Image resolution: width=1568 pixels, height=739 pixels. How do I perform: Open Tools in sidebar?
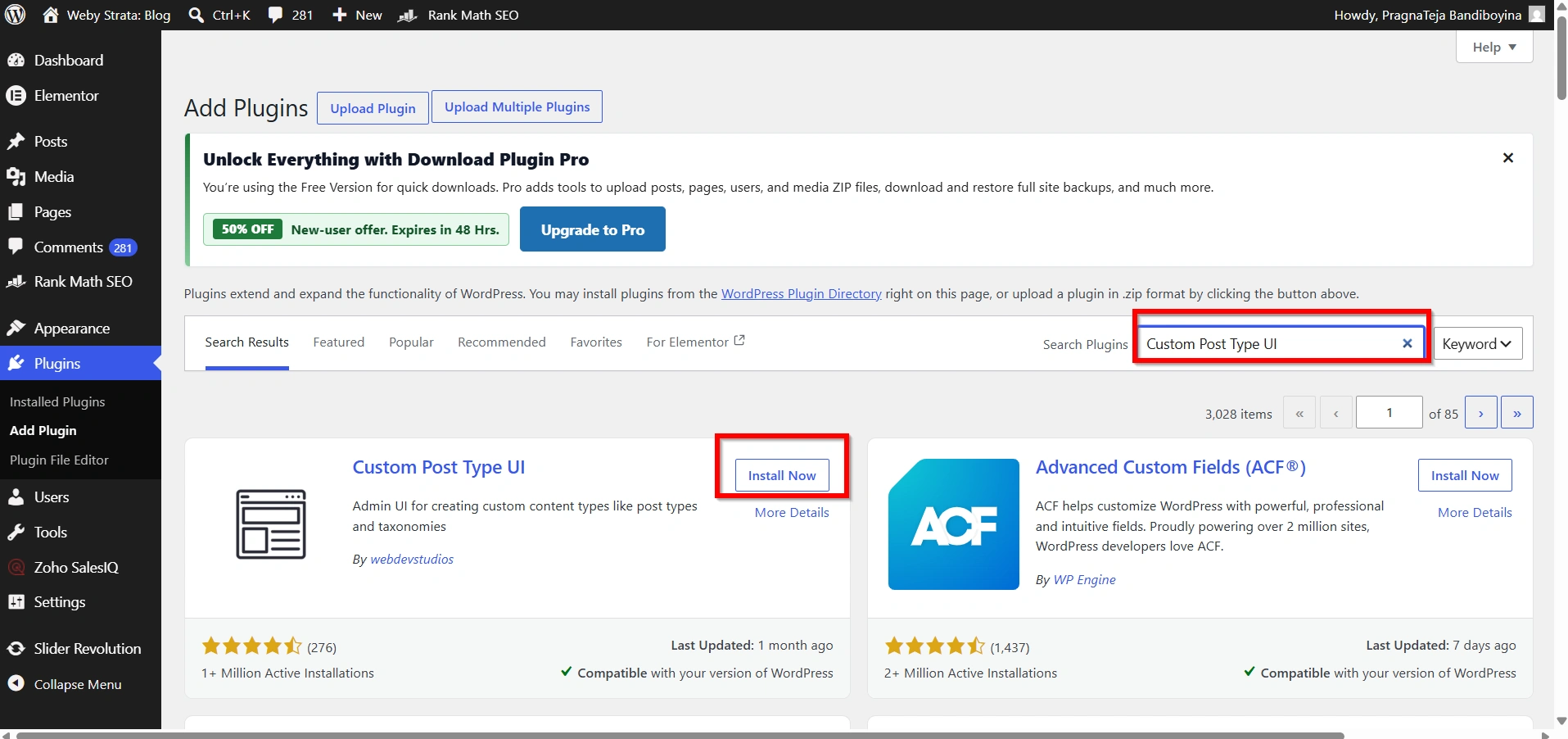pyautogui.click(x=80, y=533)
